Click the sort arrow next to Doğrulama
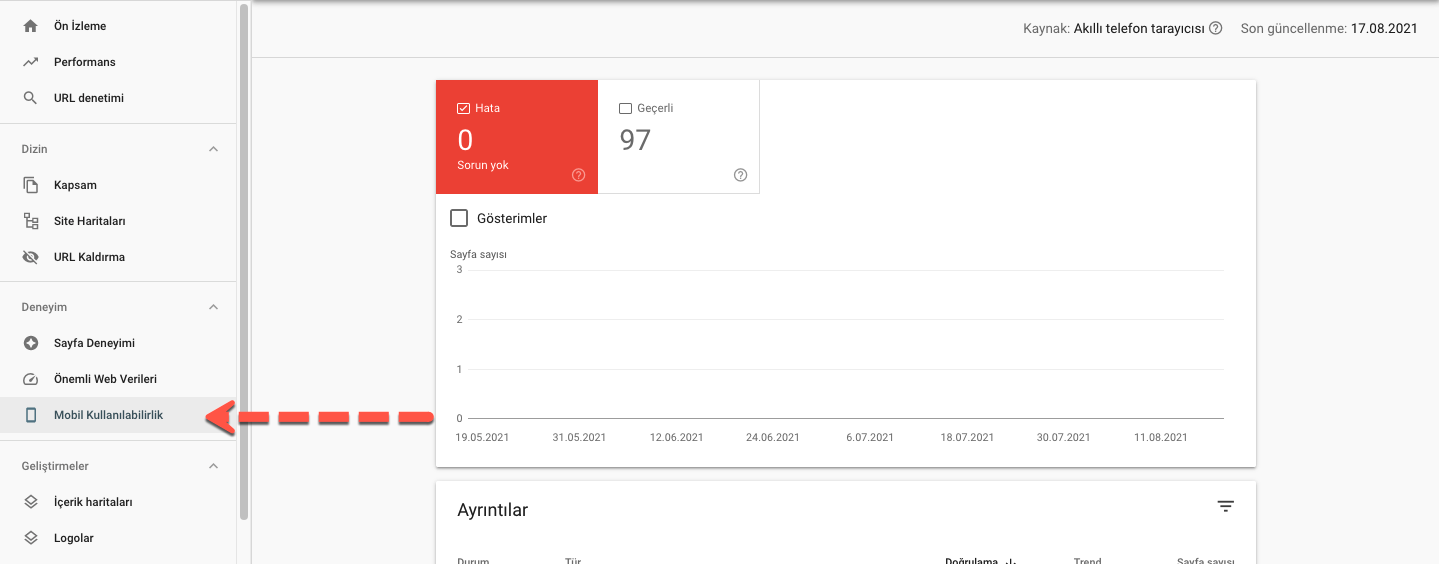This screenshot has width=1439, height=564. pos(1010,561)
